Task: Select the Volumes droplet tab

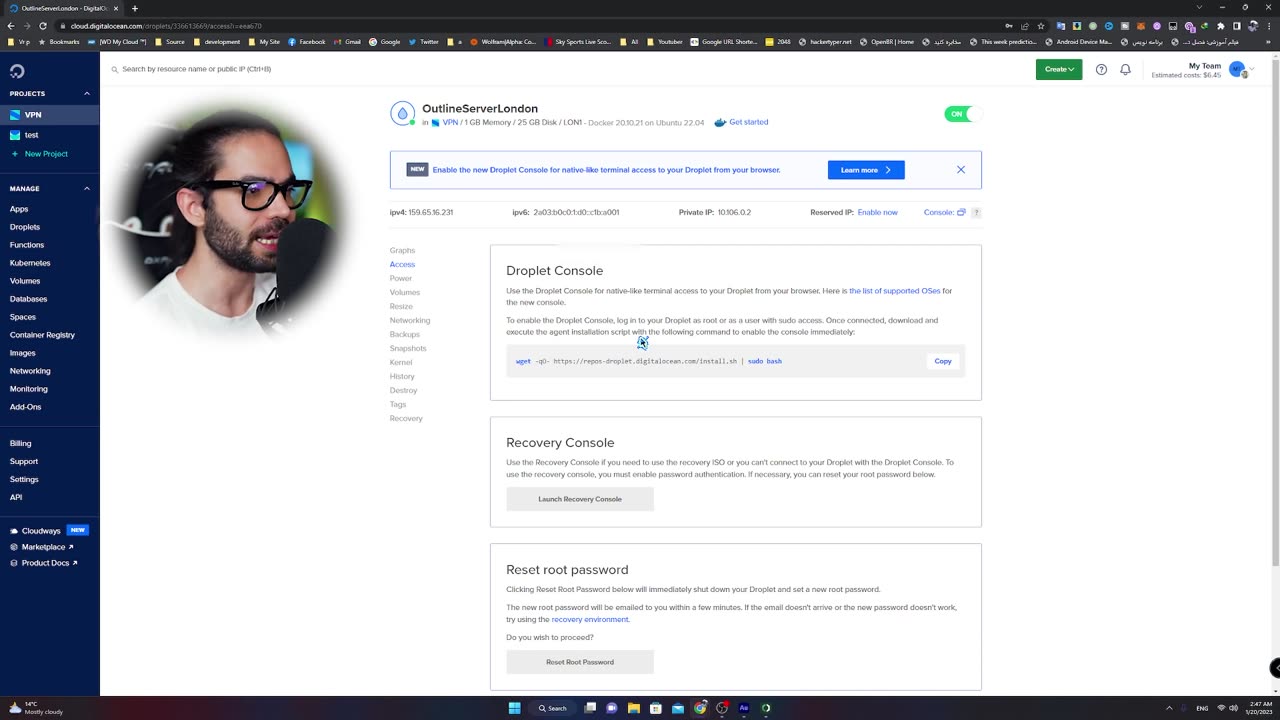Action: [405, 292]
